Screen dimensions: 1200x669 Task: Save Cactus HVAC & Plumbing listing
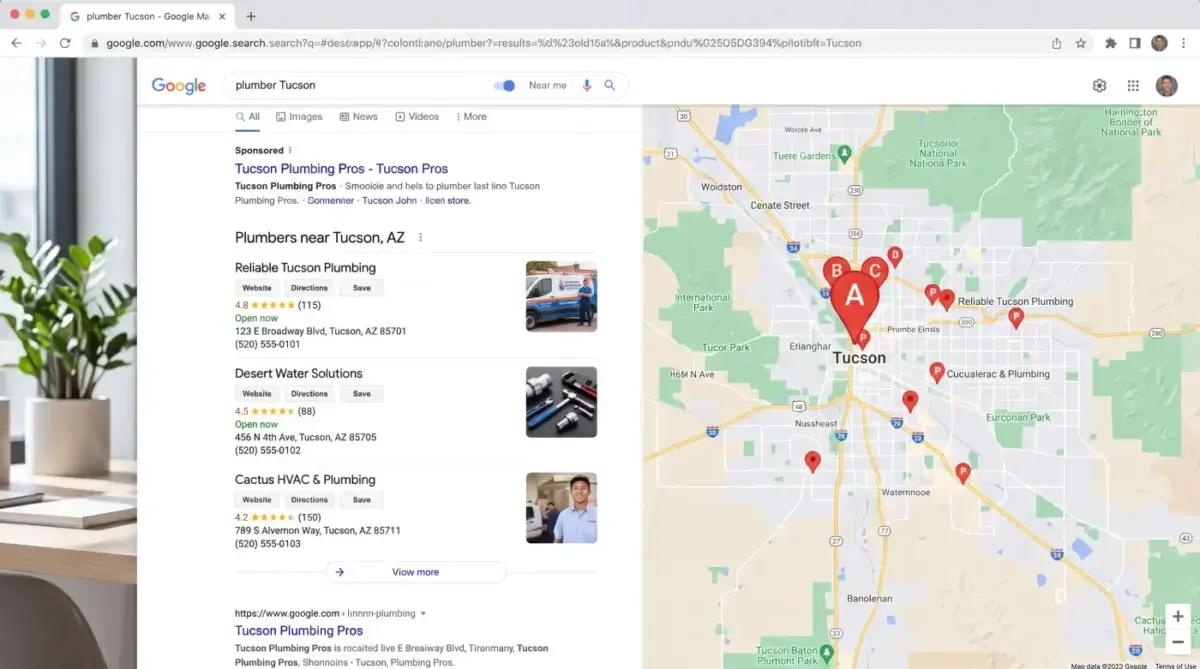pos(362,500)
